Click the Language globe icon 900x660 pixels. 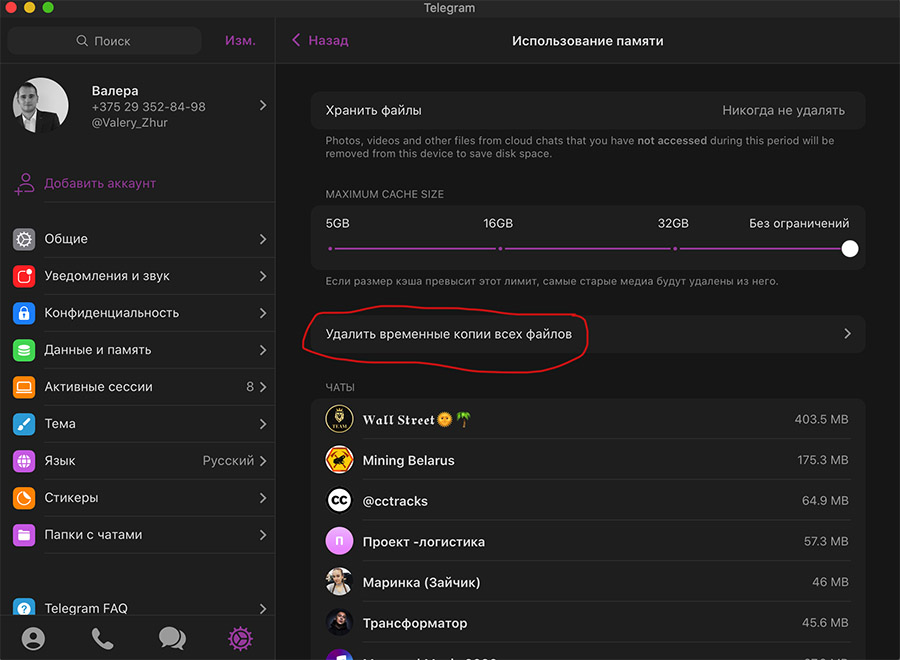24,461
